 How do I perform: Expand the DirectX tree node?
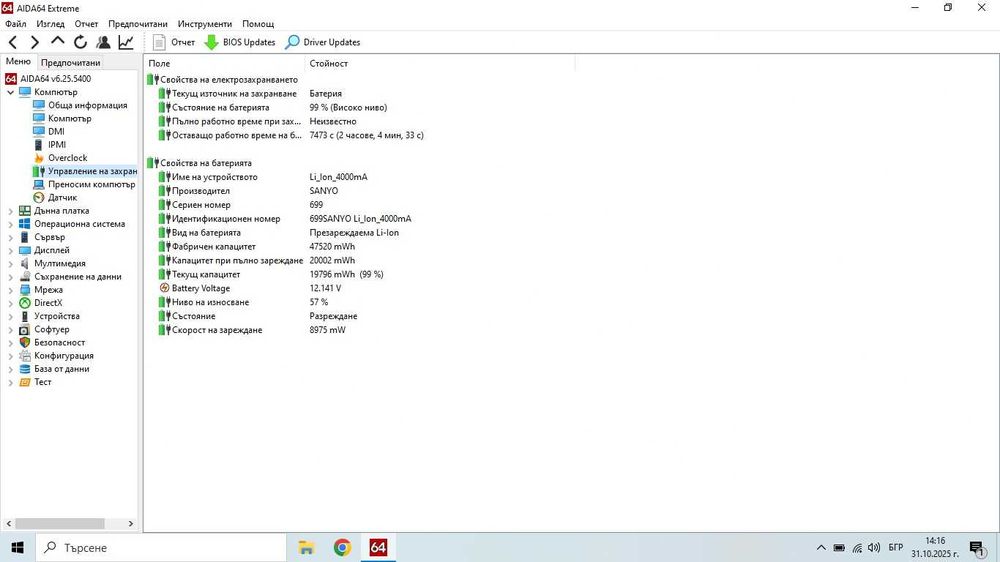click(10, 303)
